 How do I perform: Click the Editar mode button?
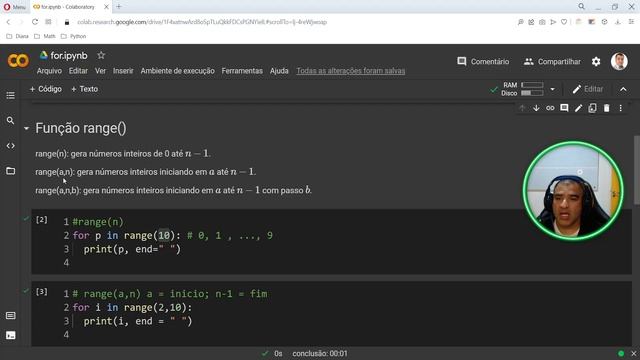[x=588, y=89]
